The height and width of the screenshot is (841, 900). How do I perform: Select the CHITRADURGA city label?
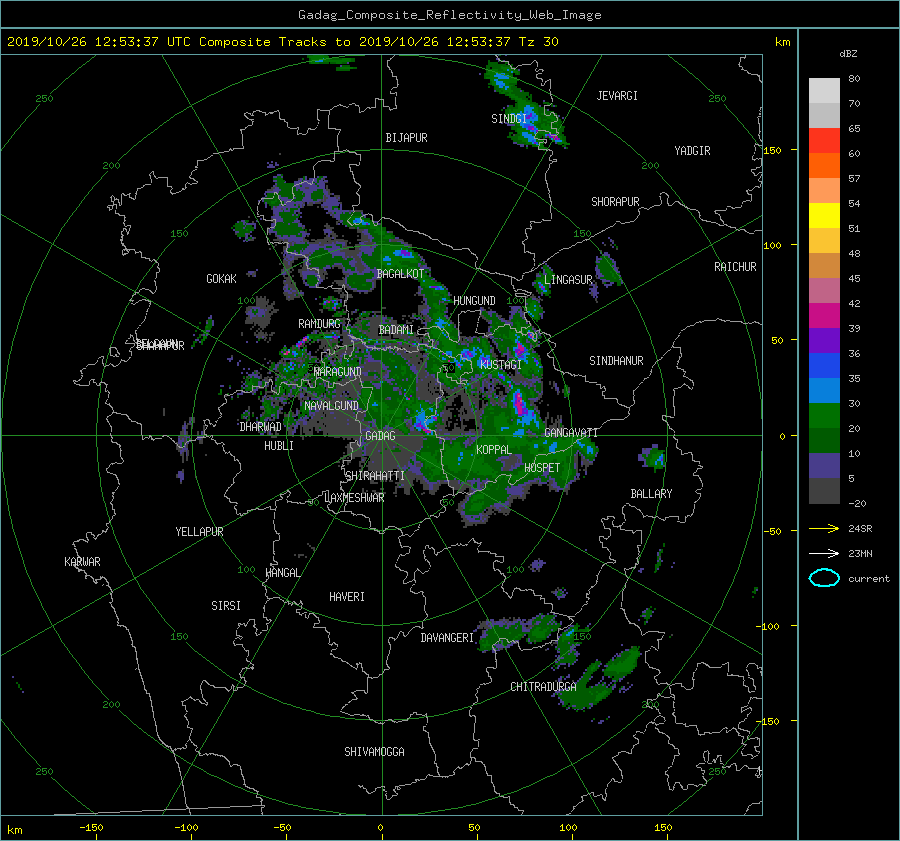543,687
